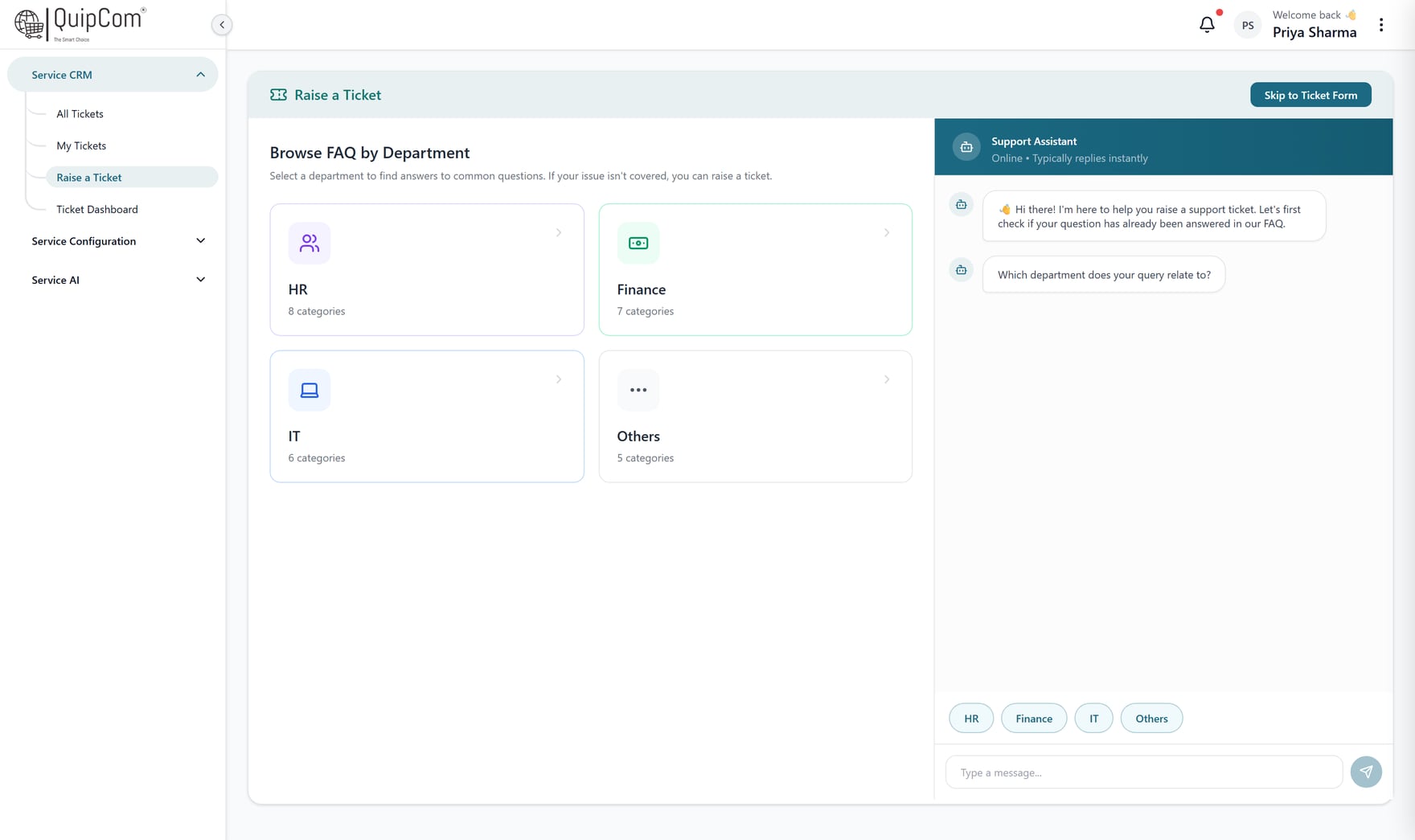Click the 'Which department does your query relate to?' message

1104,275
